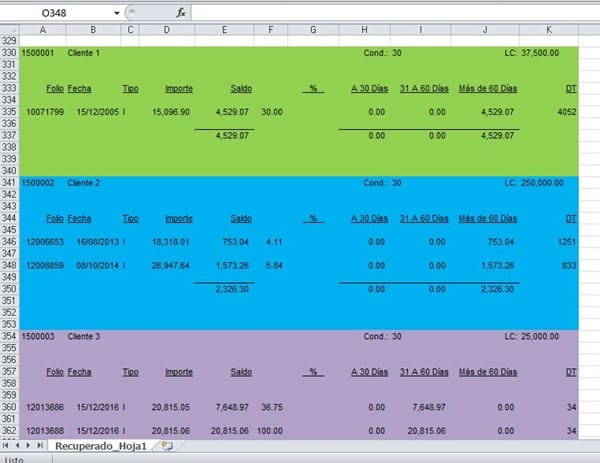Select column A header
The image size is (600, 463).
(43, 30)
